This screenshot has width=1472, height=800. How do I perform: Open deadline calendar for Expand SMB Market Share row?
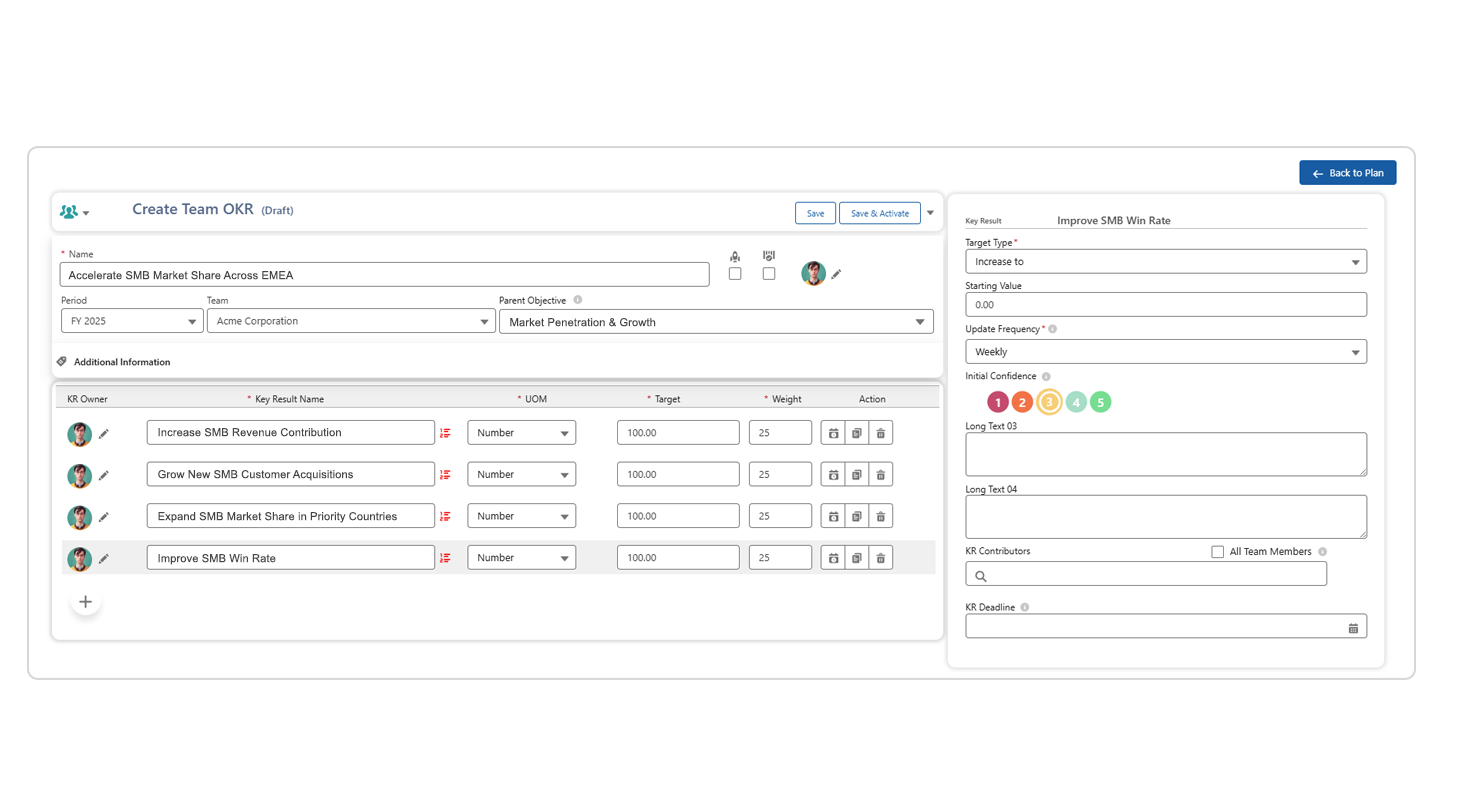(833, 517)
